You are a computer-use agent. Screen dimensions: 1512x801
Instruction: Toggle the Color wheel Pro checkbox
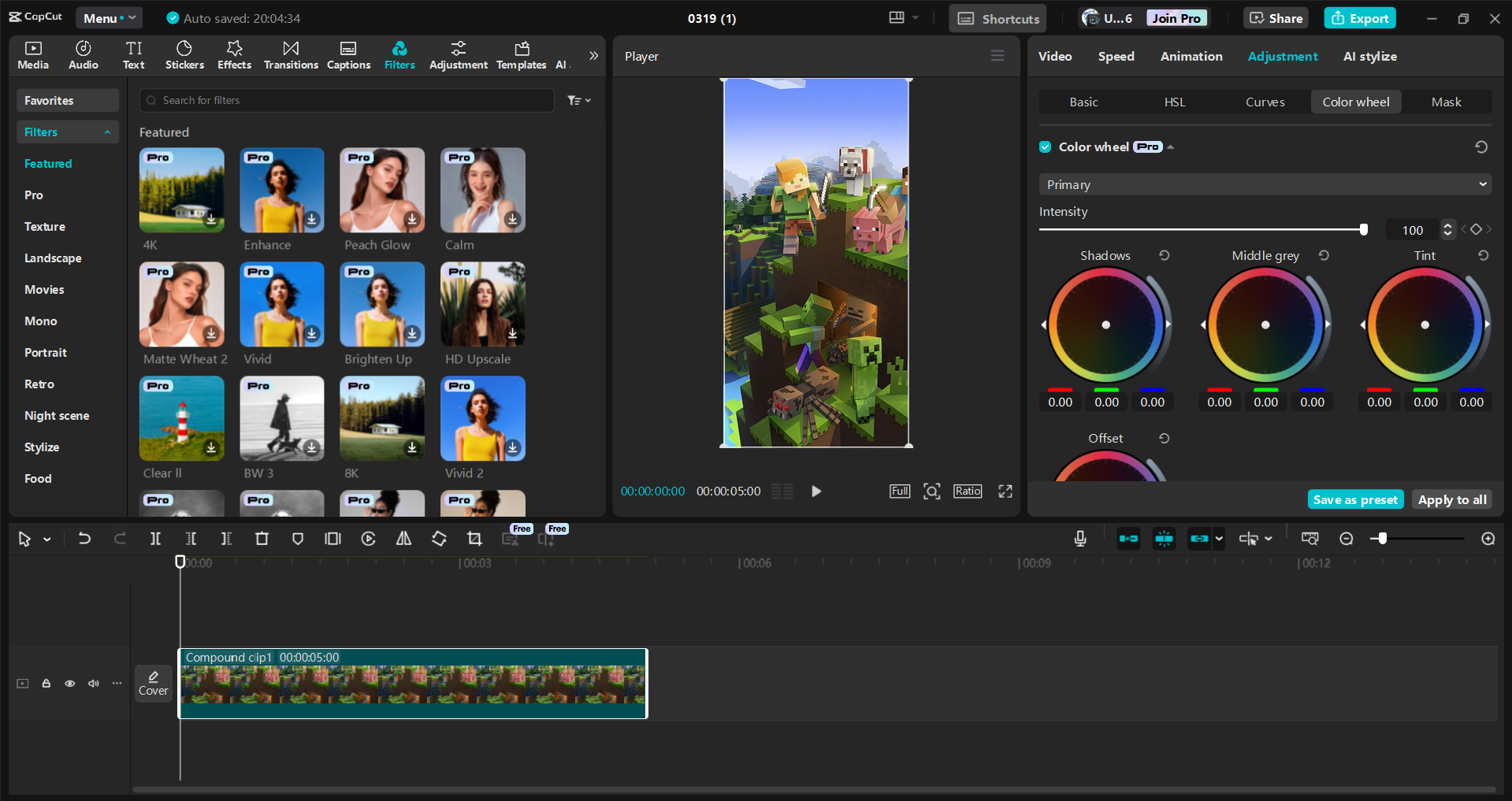click(1044, 146)
